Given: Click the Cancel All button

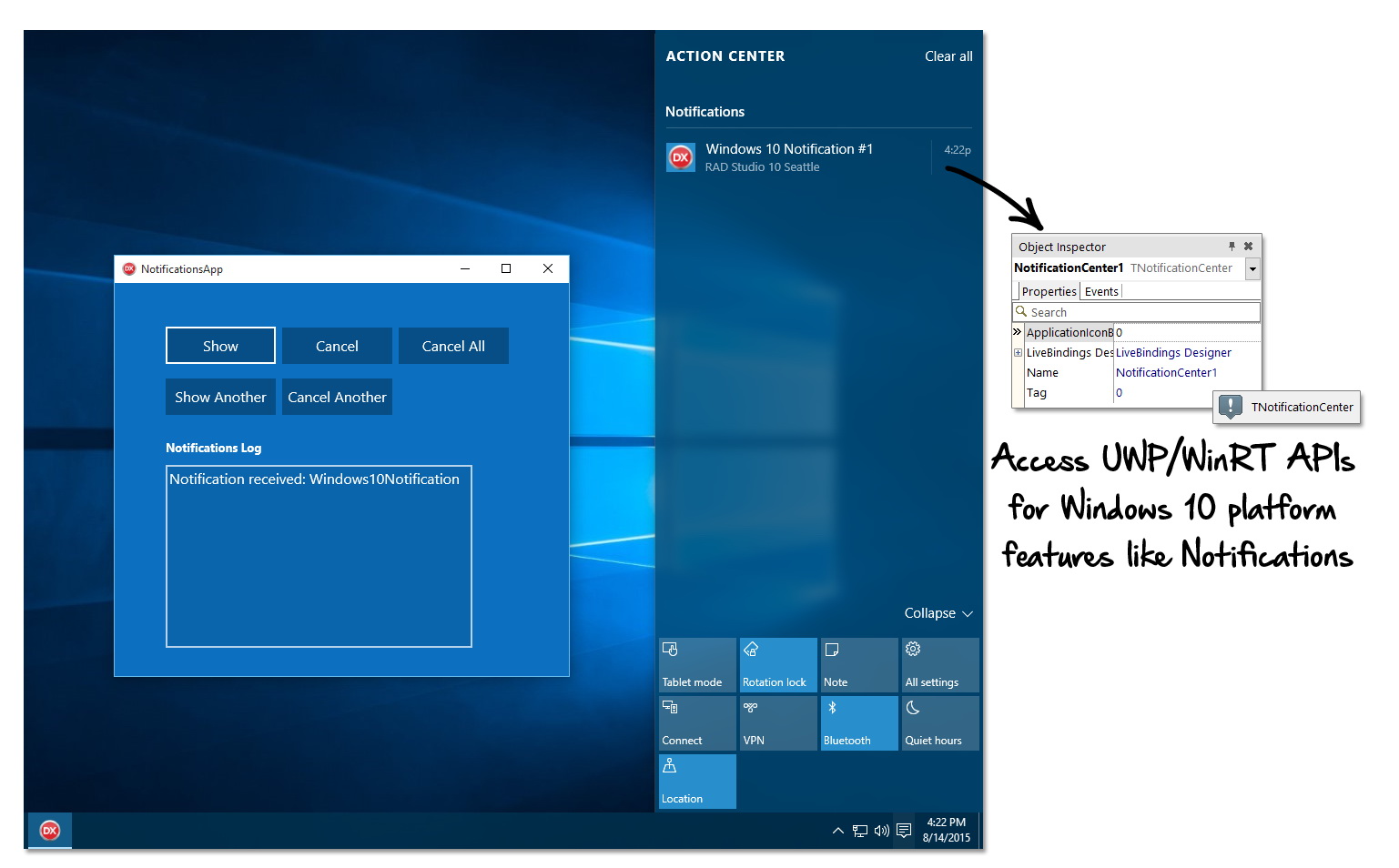Looking at the screenshot, I should point(453,346).
